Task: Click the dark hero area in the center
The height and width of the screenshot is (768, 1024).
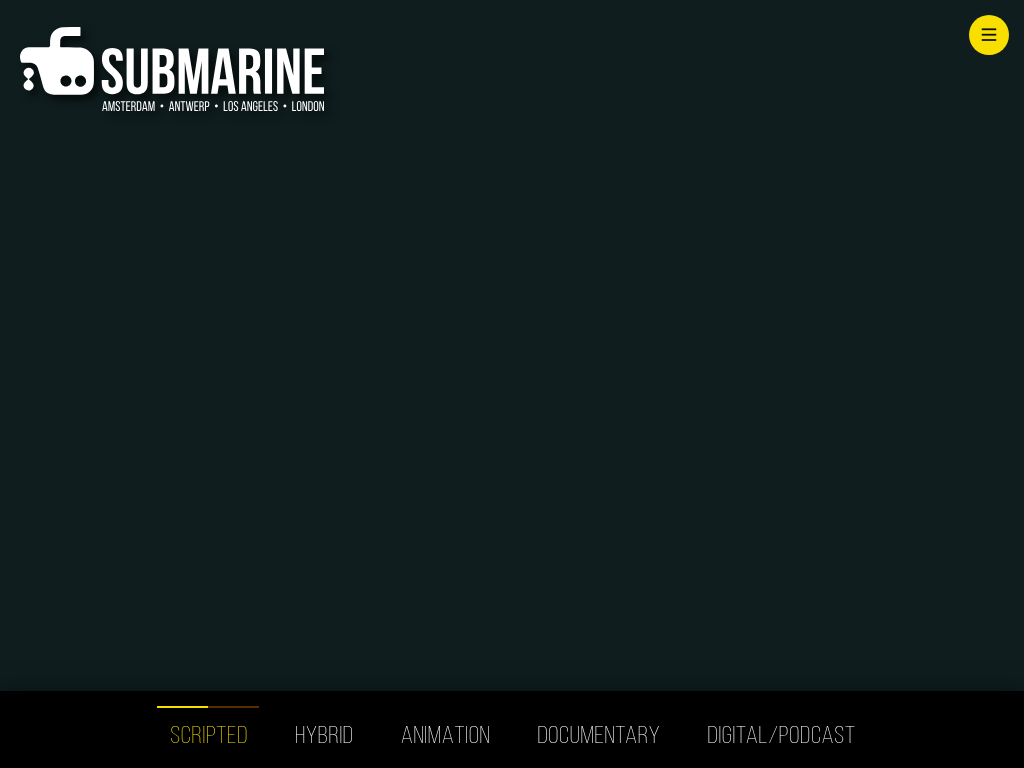Action: 512,400
